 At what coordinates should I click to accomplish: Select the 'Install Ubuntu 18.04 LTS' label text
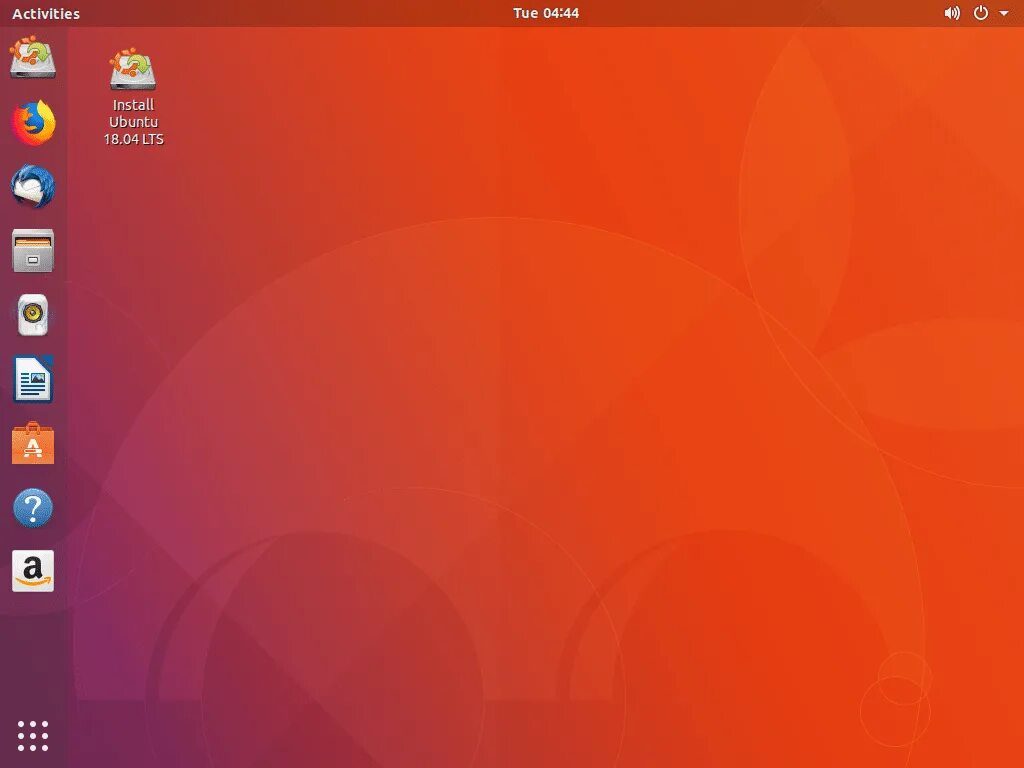(133, 122)
